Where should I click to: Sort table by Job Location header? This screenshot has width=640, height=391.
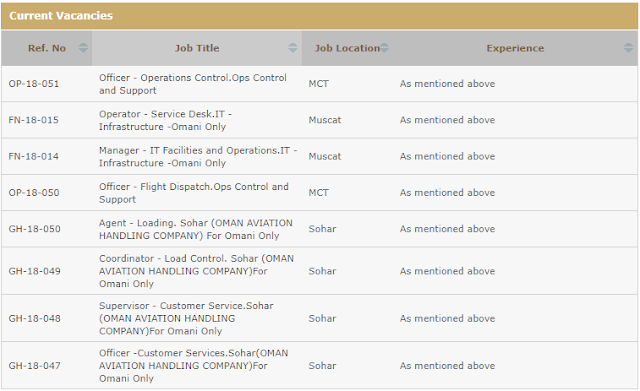(x=347, y=48)
